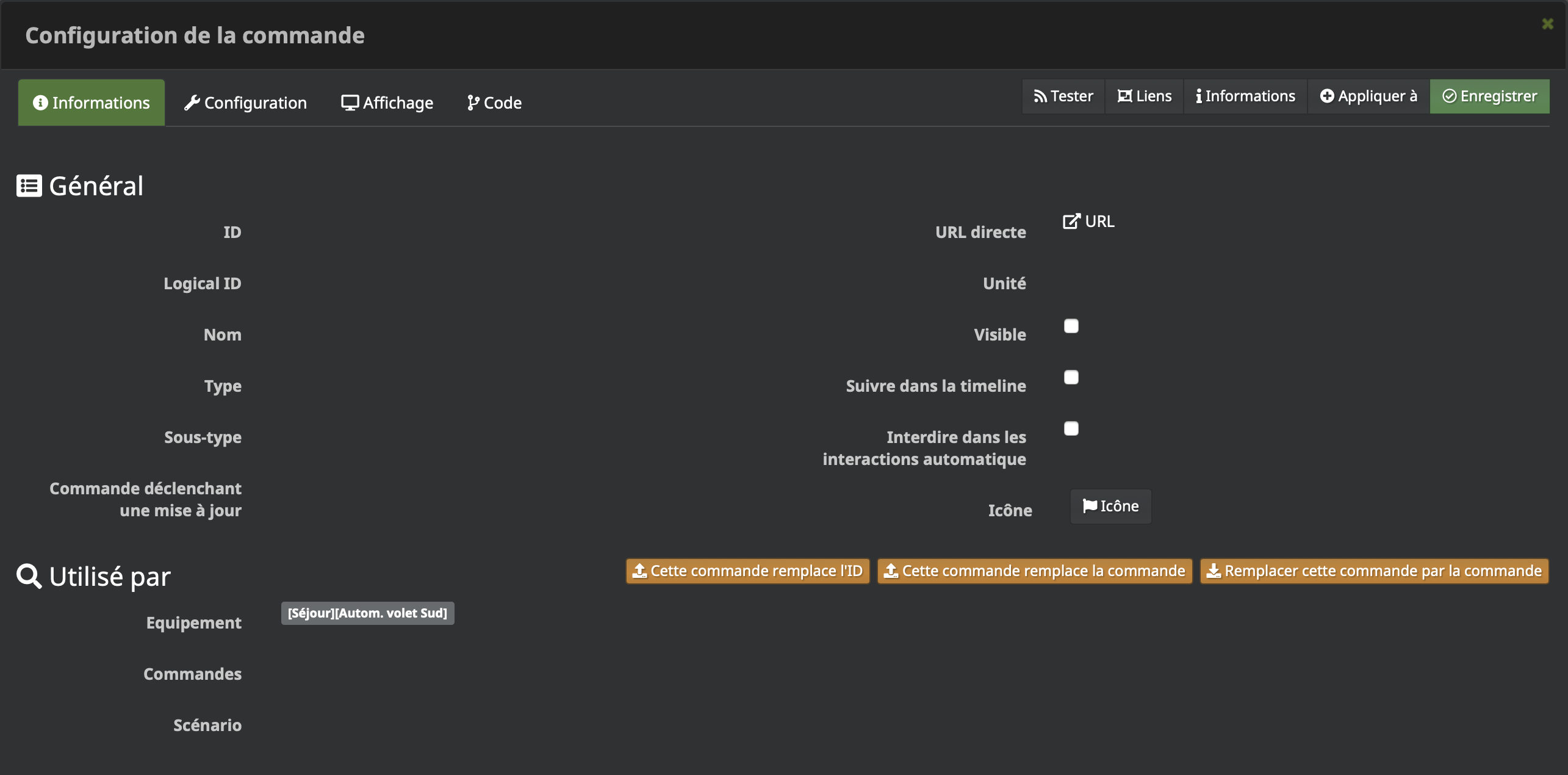Click the RSS icon on Tester
The height and width of the screenshot is (775, 1568).
point(1040,96)
